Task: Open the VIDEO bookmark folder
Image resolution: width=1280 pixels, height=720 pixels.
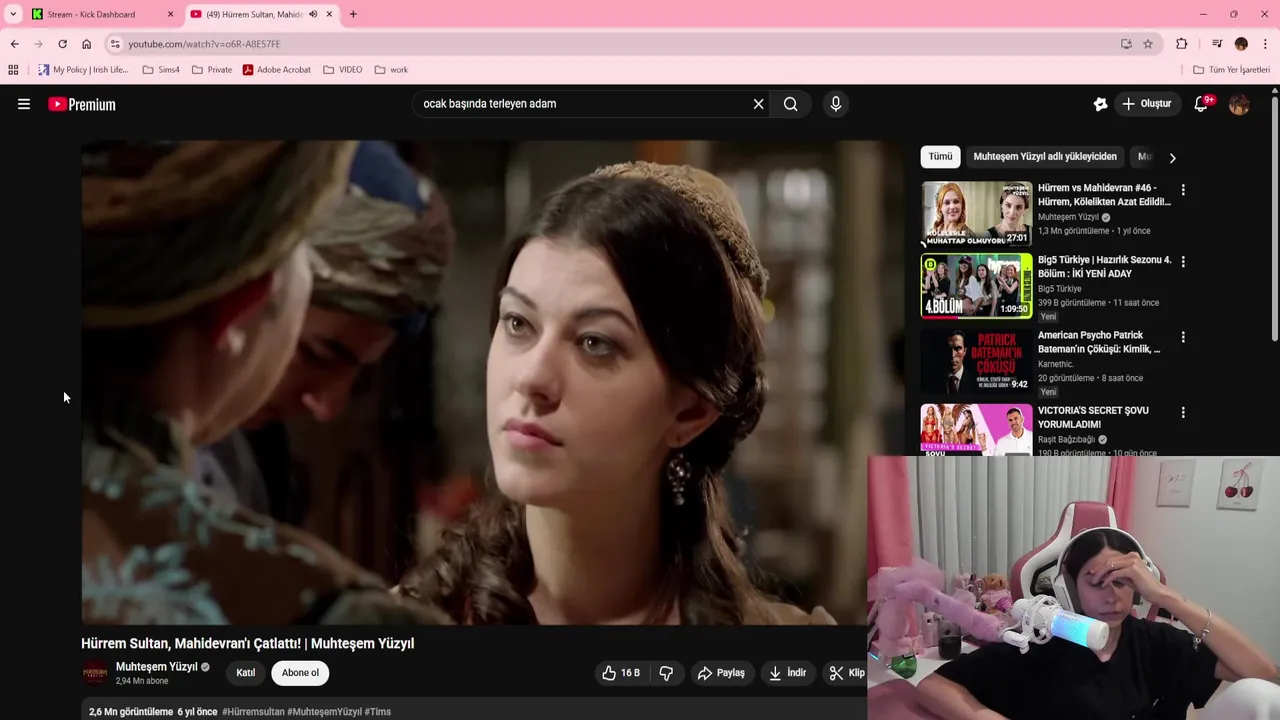Action: pyautogui.click(x=343, y=70)
